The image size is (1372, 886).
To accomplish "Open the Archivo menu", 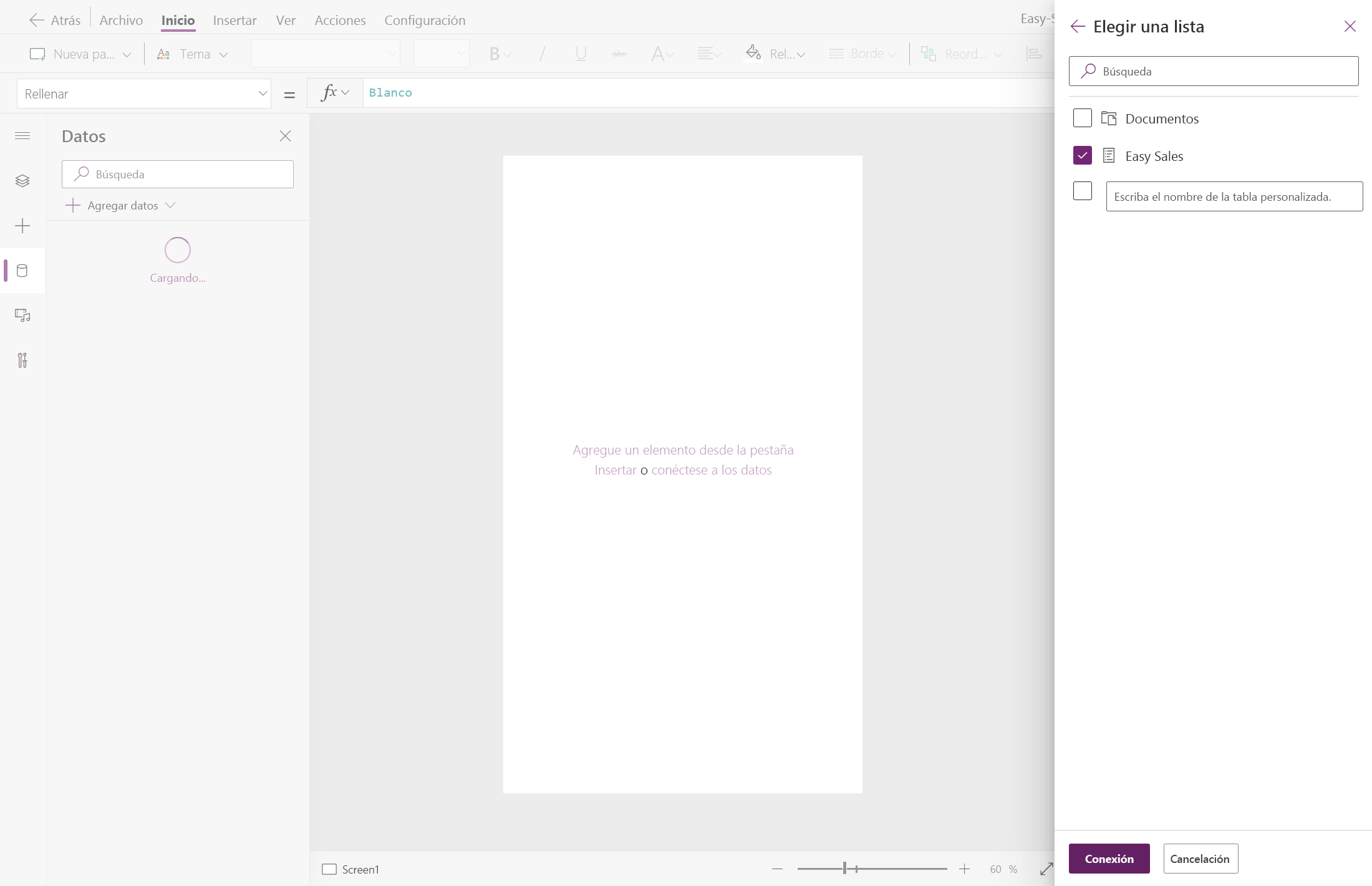I will click(121, 20).
